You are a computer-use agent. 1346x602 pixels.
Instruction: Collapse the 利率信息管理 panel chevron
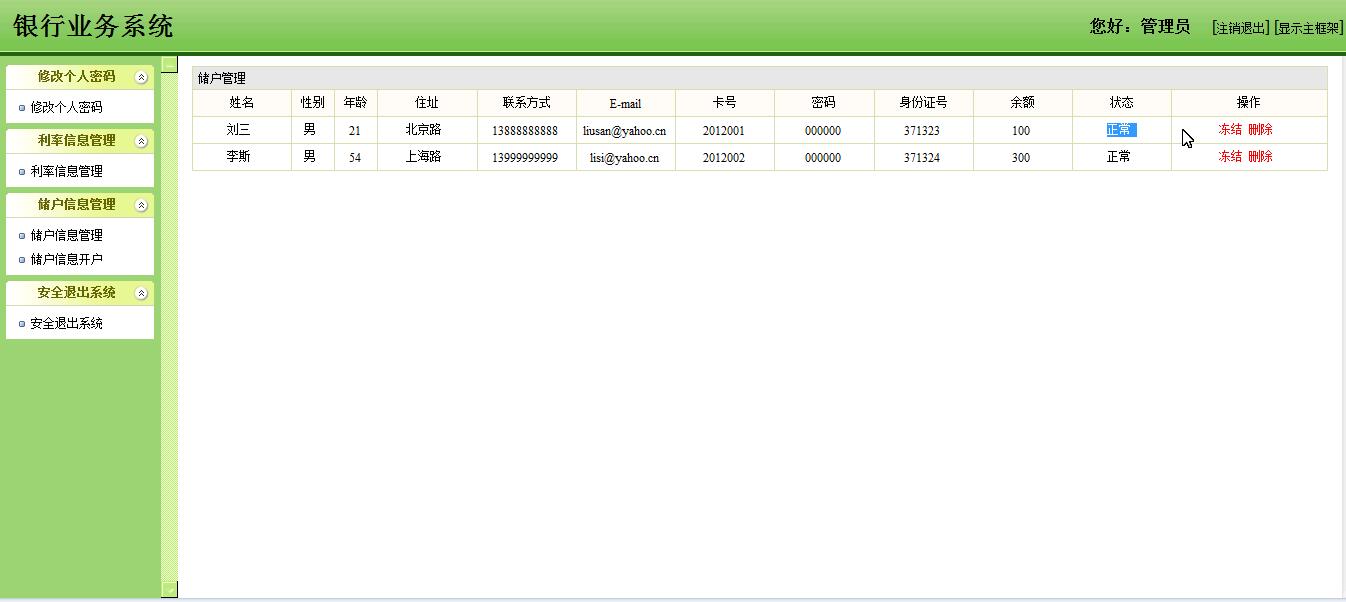141,141
